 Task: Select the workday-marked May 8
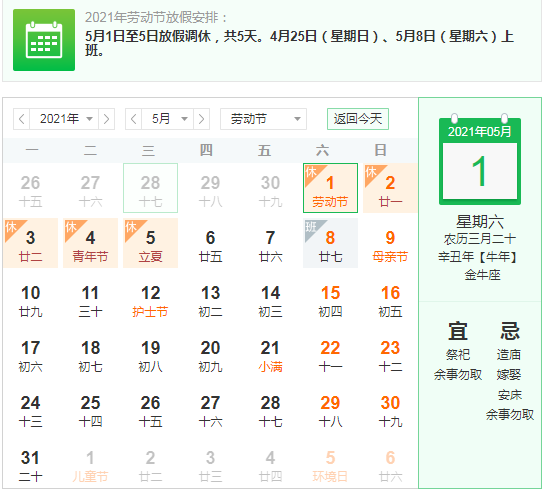330,243
